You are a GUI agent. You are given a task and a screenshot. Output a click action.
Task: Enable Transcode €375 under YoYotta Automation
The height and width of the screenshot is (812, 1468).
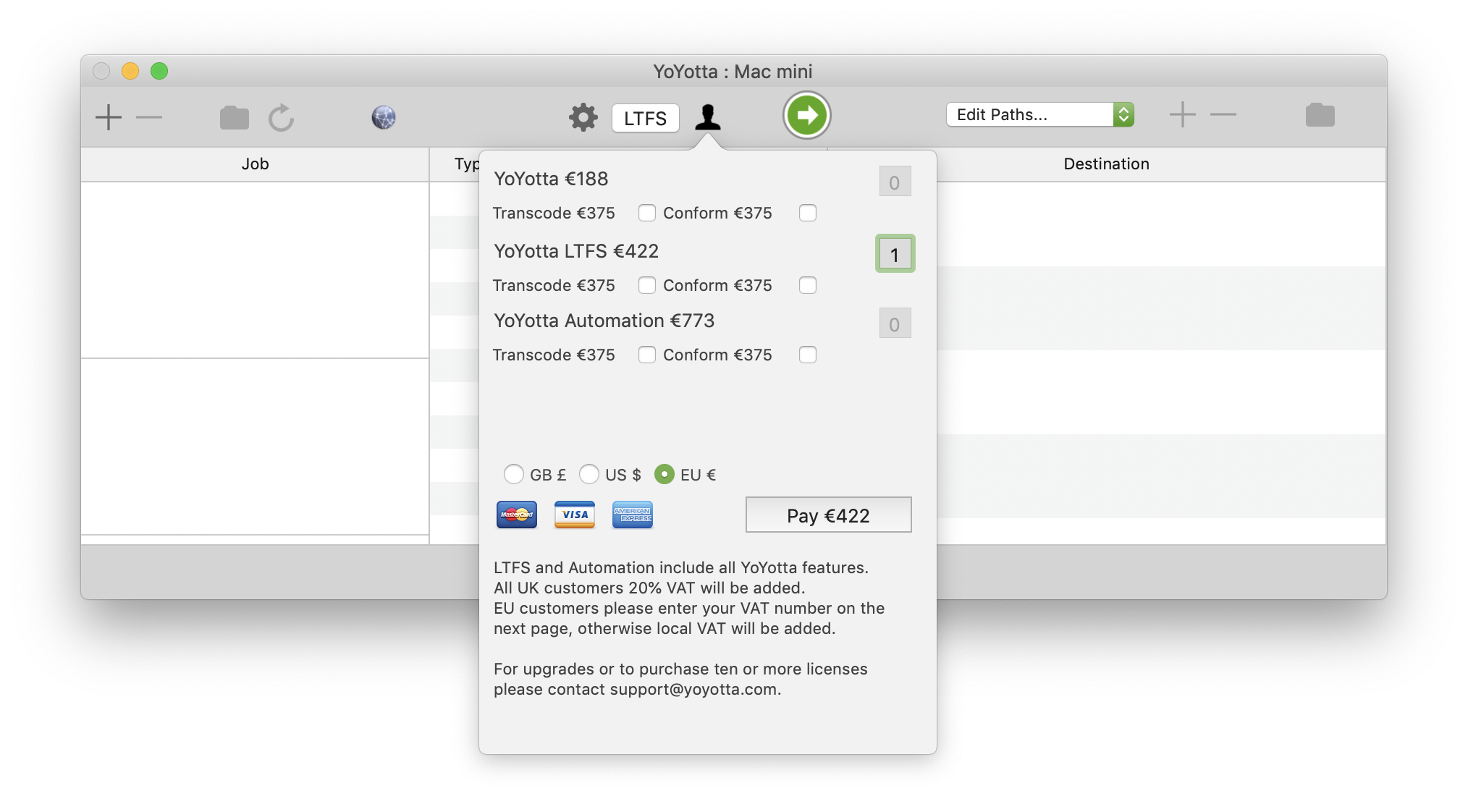pyautogui.click(x=646, y=355)
